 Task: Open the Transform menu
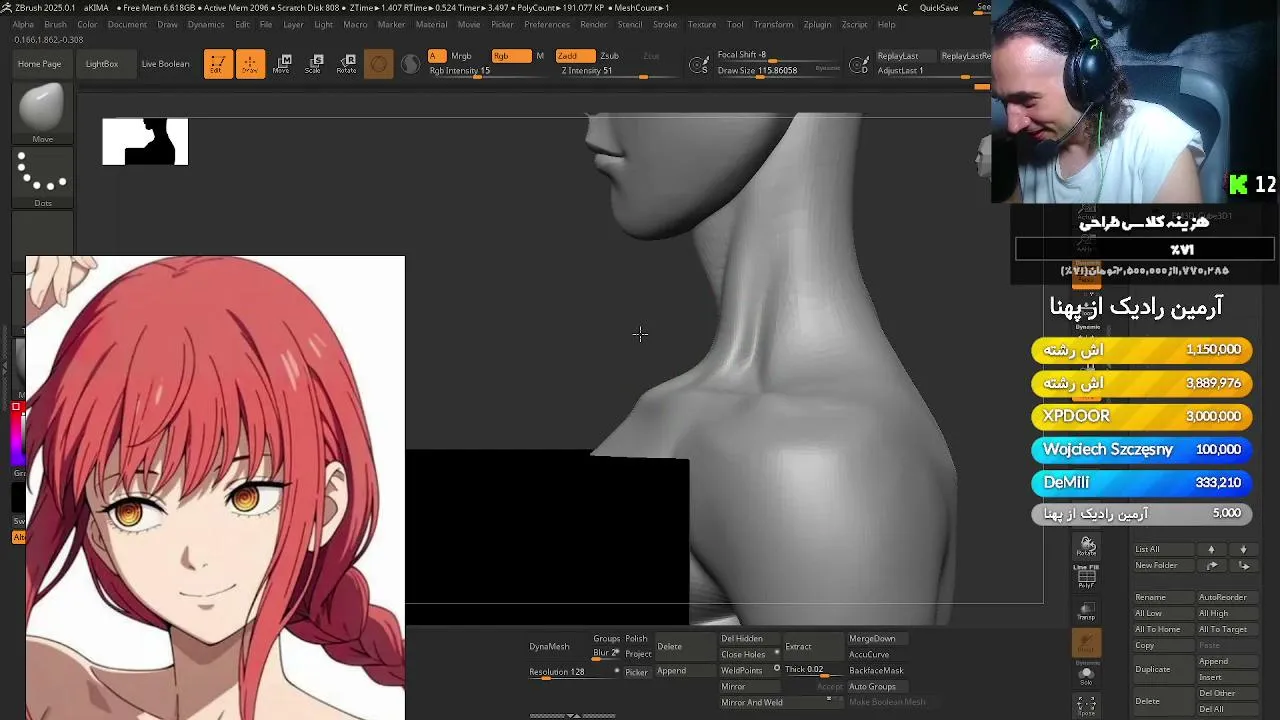[773, 24]
